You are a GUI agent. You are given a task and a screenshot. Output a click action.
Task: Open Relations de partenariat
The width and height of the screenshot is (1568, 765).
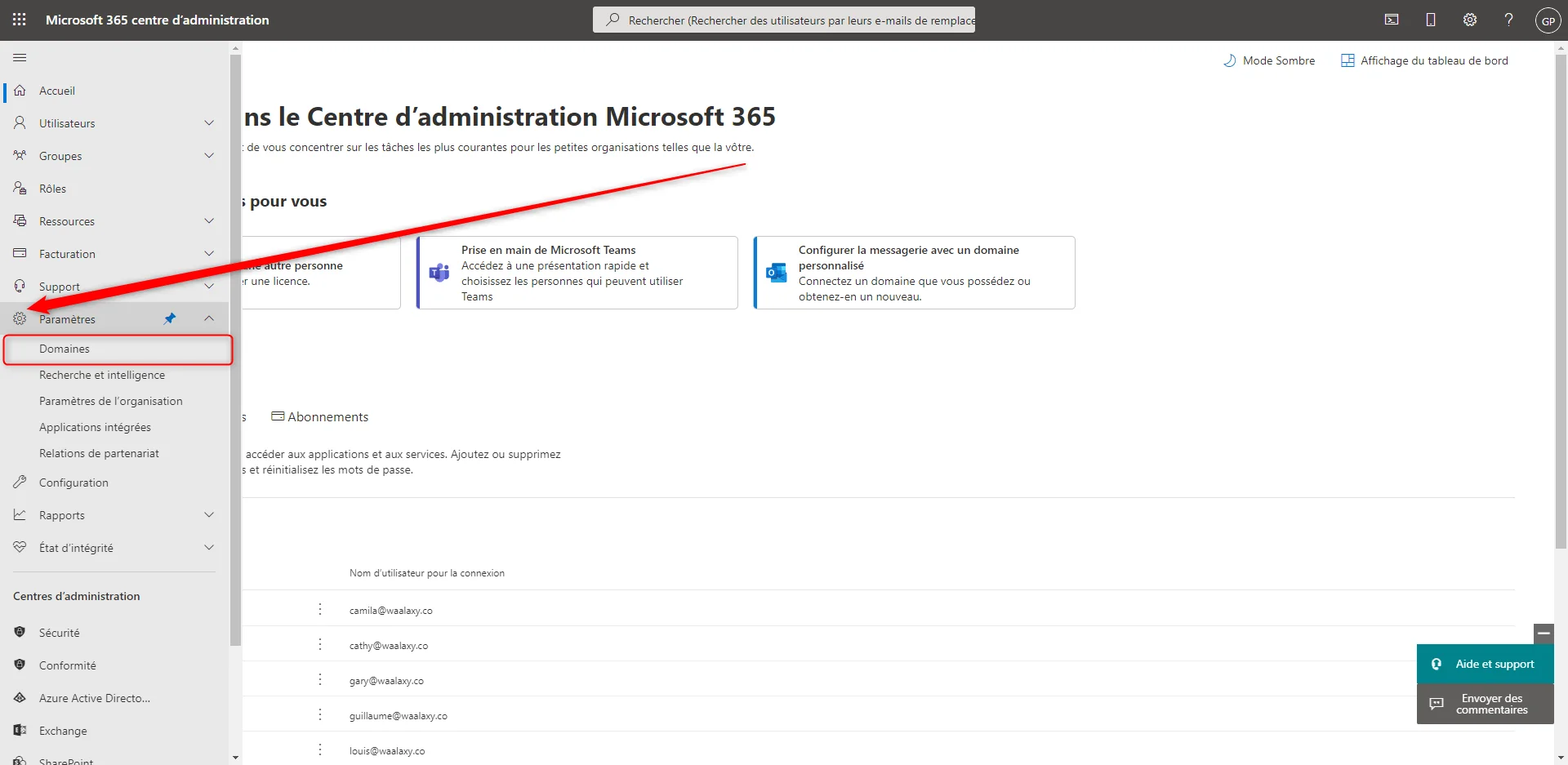(x=99, y=454)
